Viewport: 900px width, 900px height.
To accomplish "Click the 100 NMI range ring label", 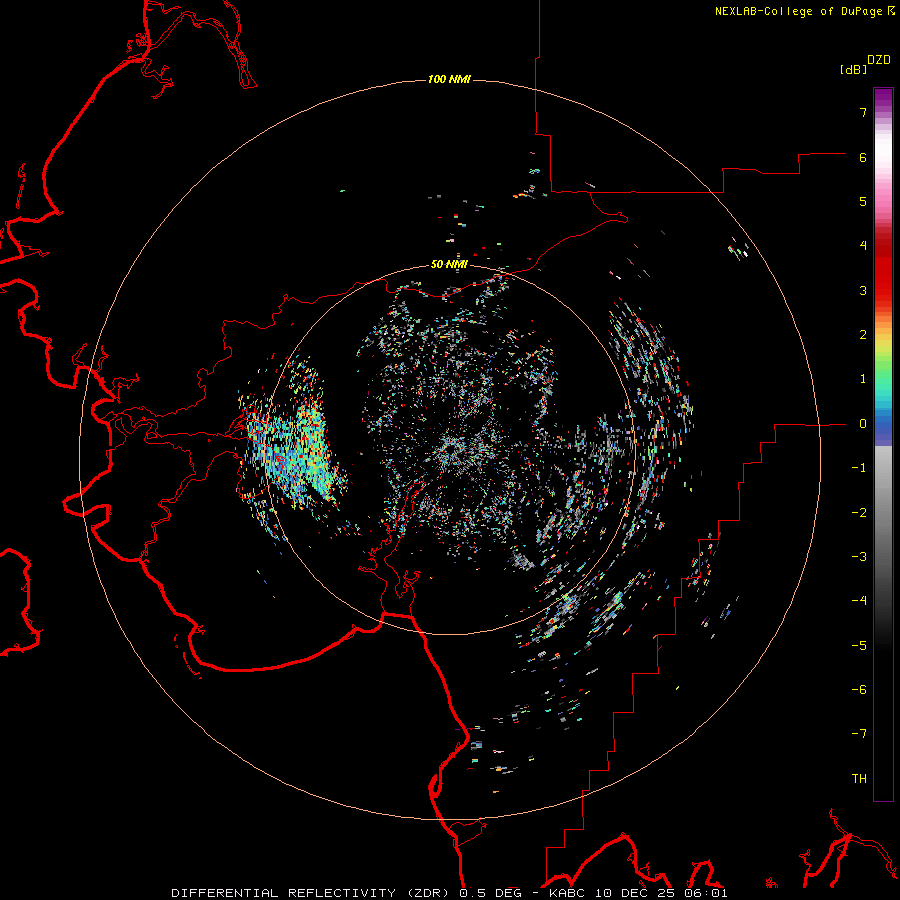I will [x=449, y=79].
